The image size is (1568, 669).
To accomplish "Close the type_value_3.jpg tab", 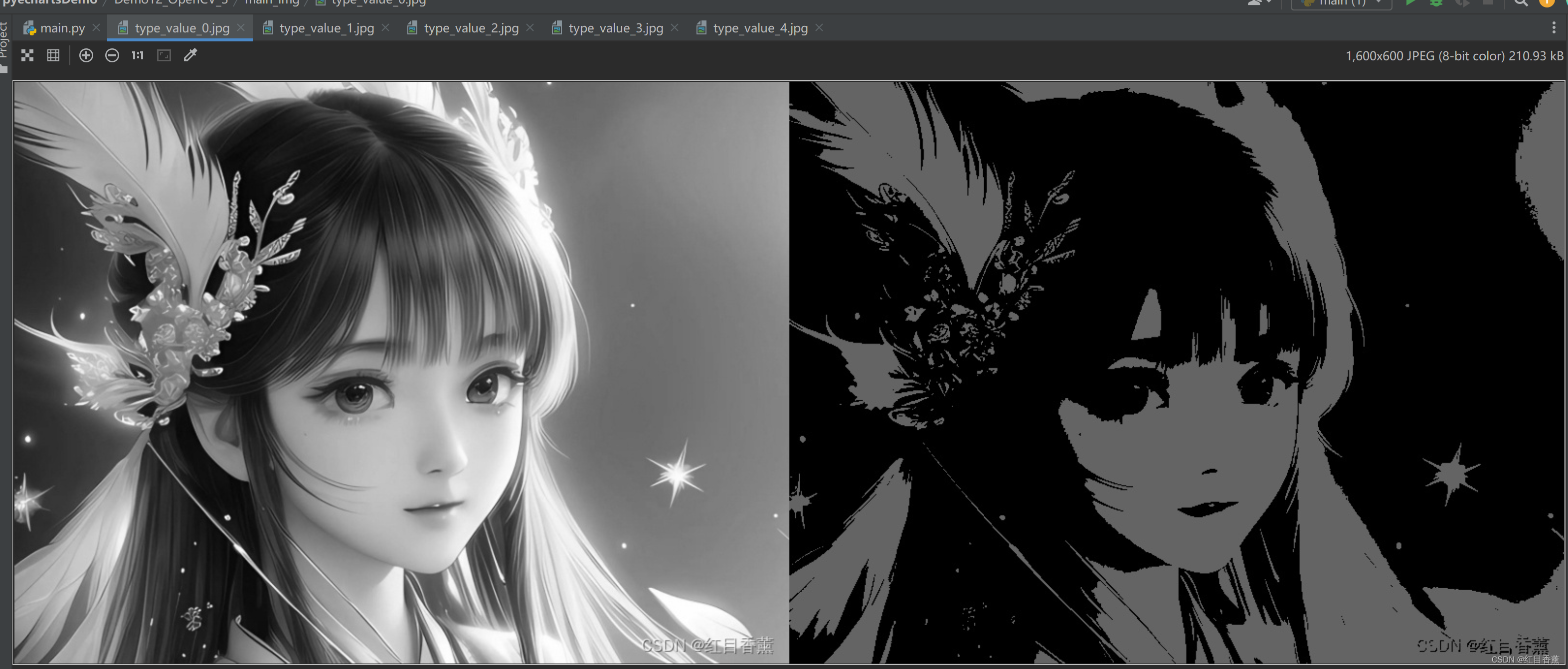I will coord(675,28).
